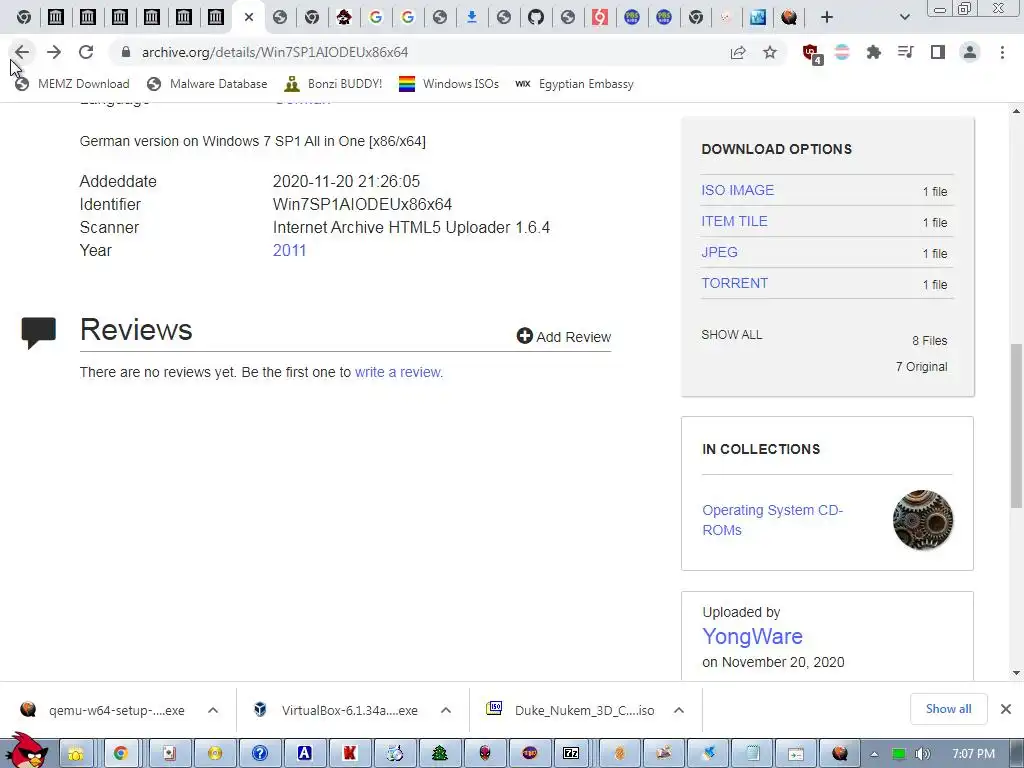This screenshot has width=1024, height=768.
Task: Open the downloaded Duke_Nukem_3D iso
Action: point(571,710)
